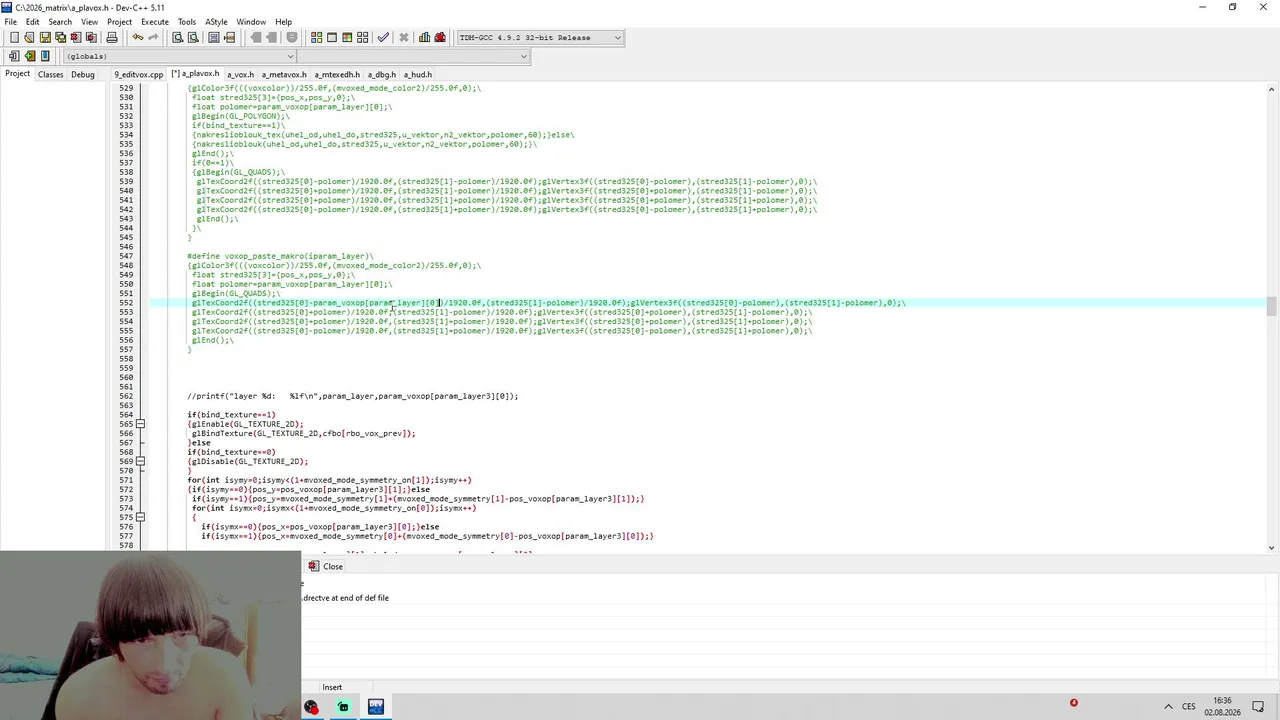Screen dimensions: 1280x720
Task: Click the vertical editor scrollbar thumb
Action: [1271, 306]
